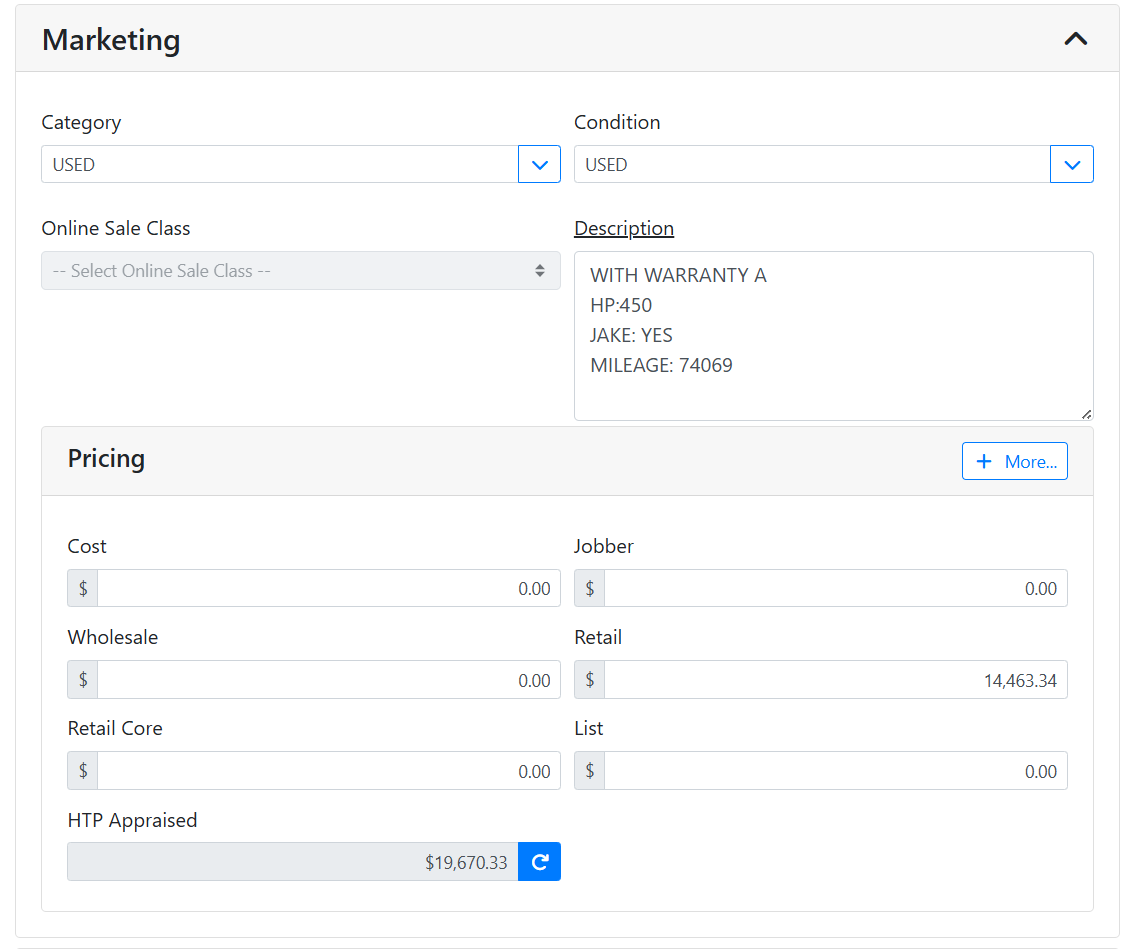
Task: Click the Marketing section header title
Action: pyautogui.click(x=111, y=40)
